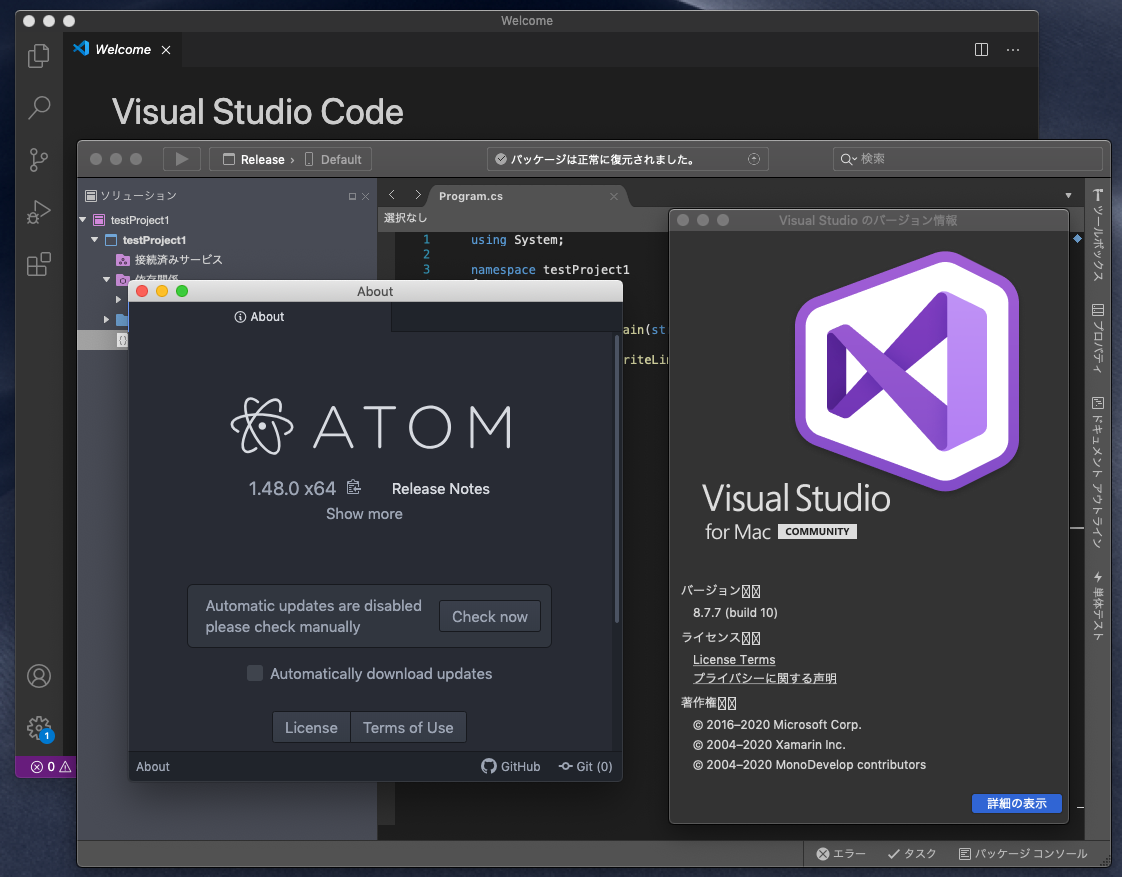1122x877 pixels.
Task: Open Run and Debug in VS Code
Action: (x=39, y=212)
